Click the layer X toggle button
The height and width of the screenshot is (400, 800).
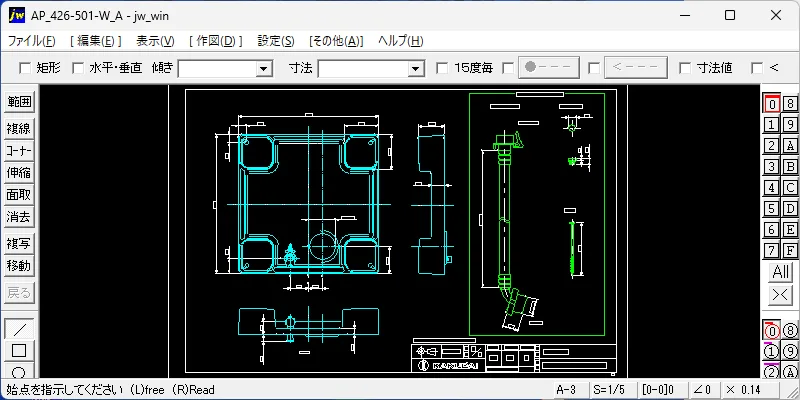click(781, 295)
